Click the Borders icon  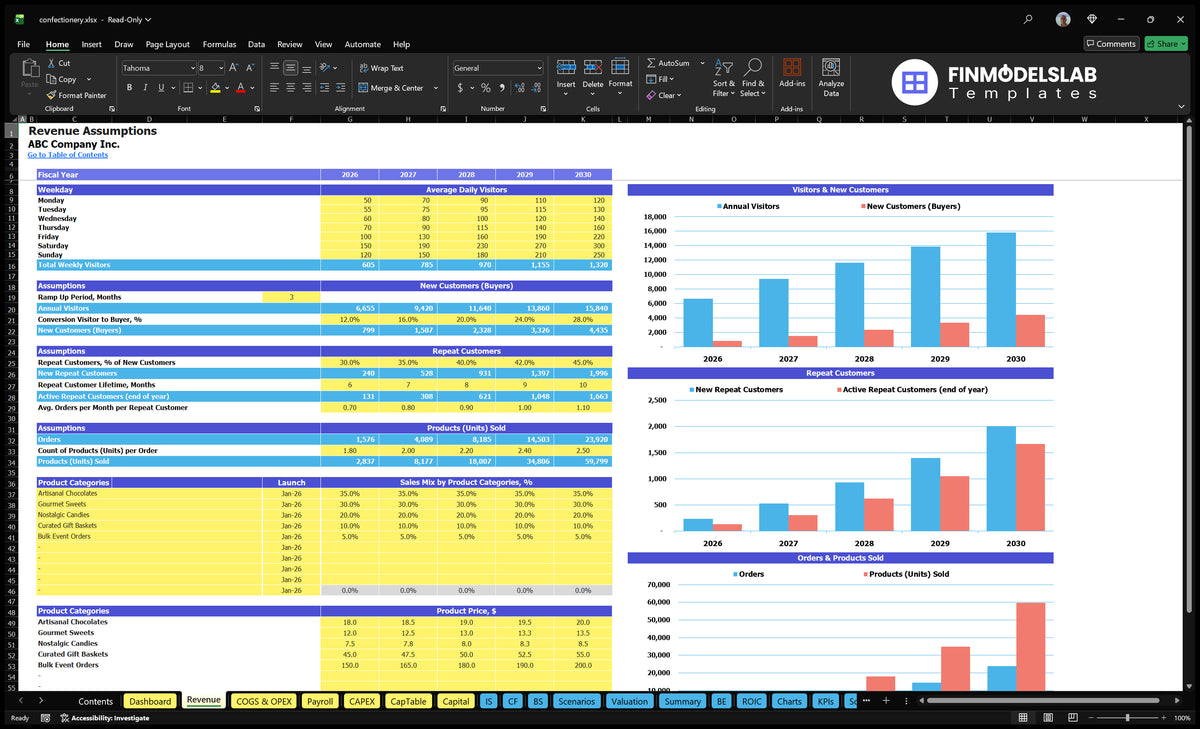click(188, 88)
